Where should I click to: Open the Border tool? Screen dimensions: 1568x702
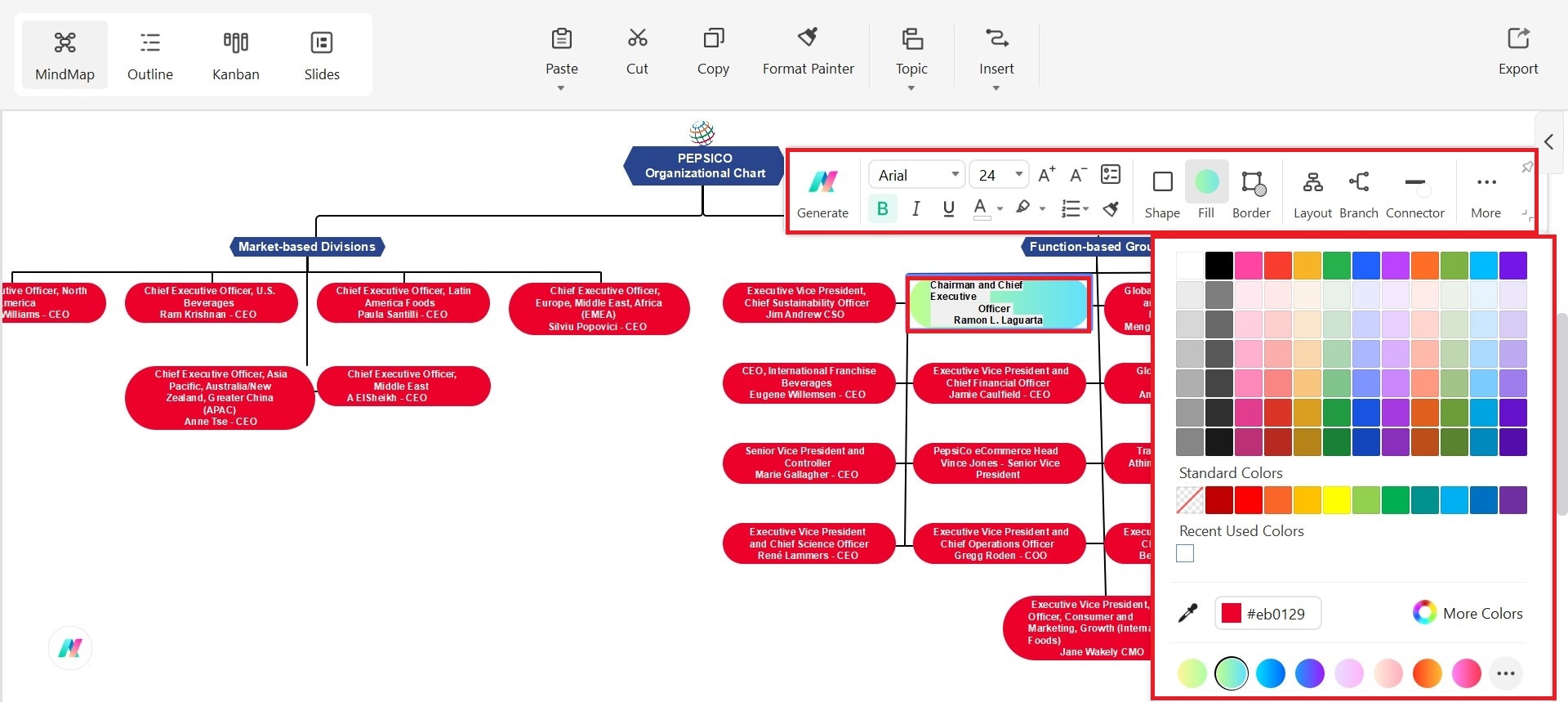point(1251,193)
